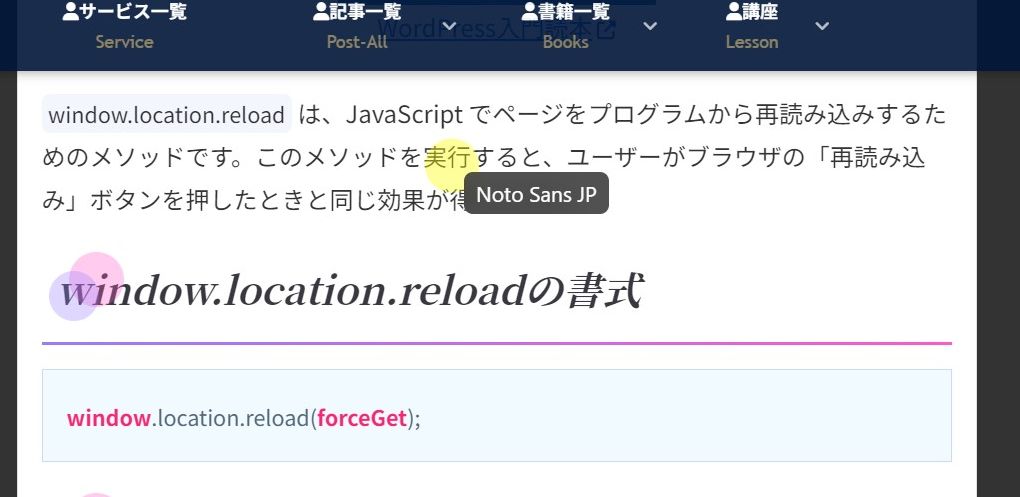Viewport: 1020px width, 497px height.
Task: Select the 記事一覧 navigation label
Action: 365,12
